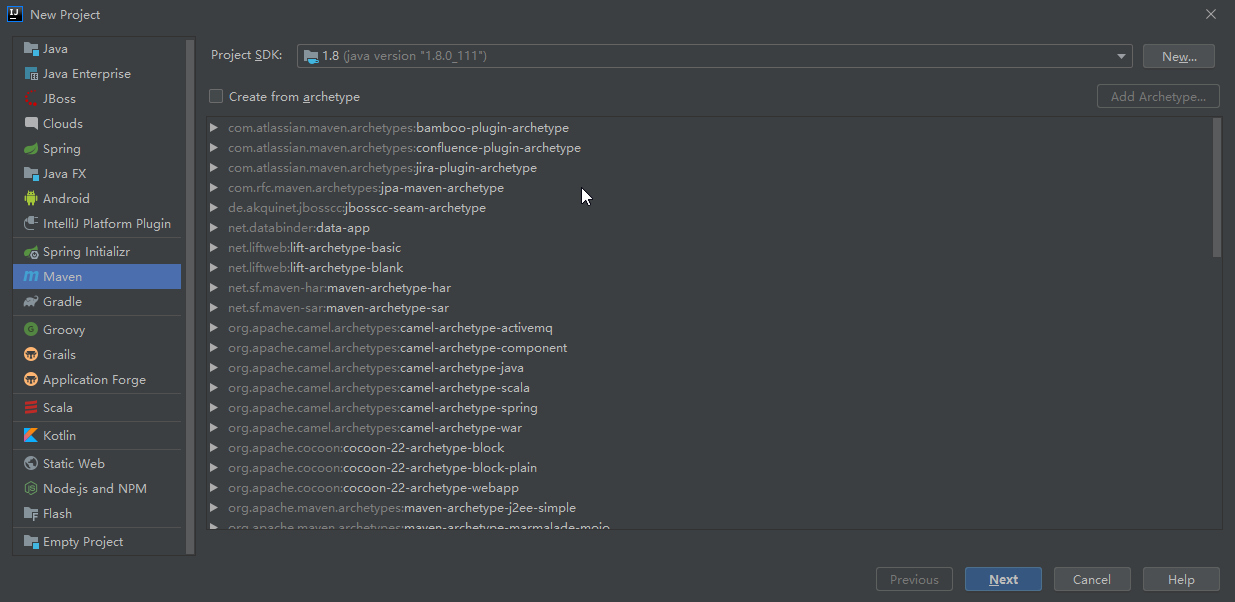The width and height of the screenshot is (1235, 602).
Task: Select the Kotlin K icon
Action: [31, 435]
